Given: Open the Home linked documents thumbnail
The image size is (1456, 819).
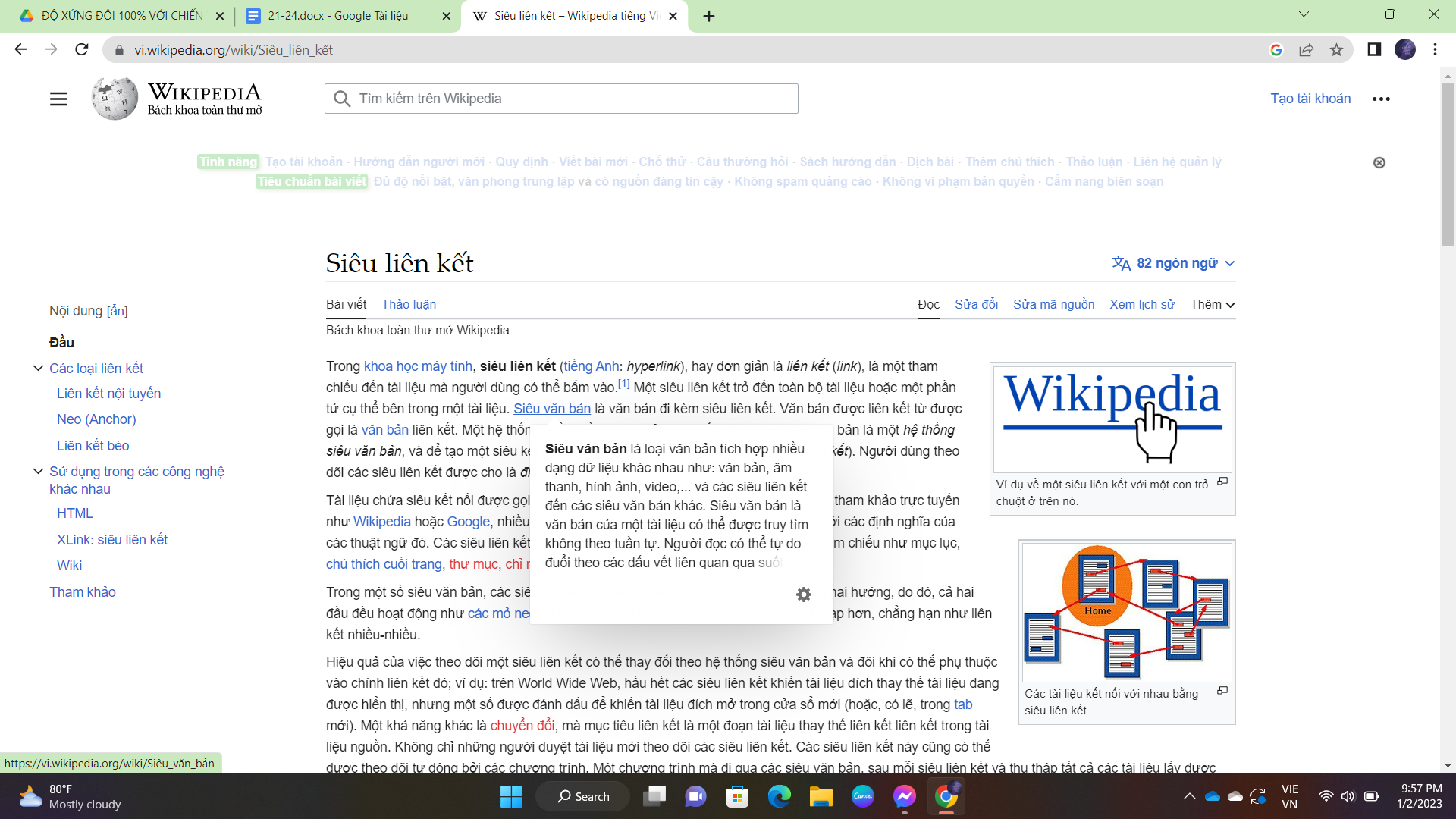Looking at the screenshot, I should point(1127,612).
